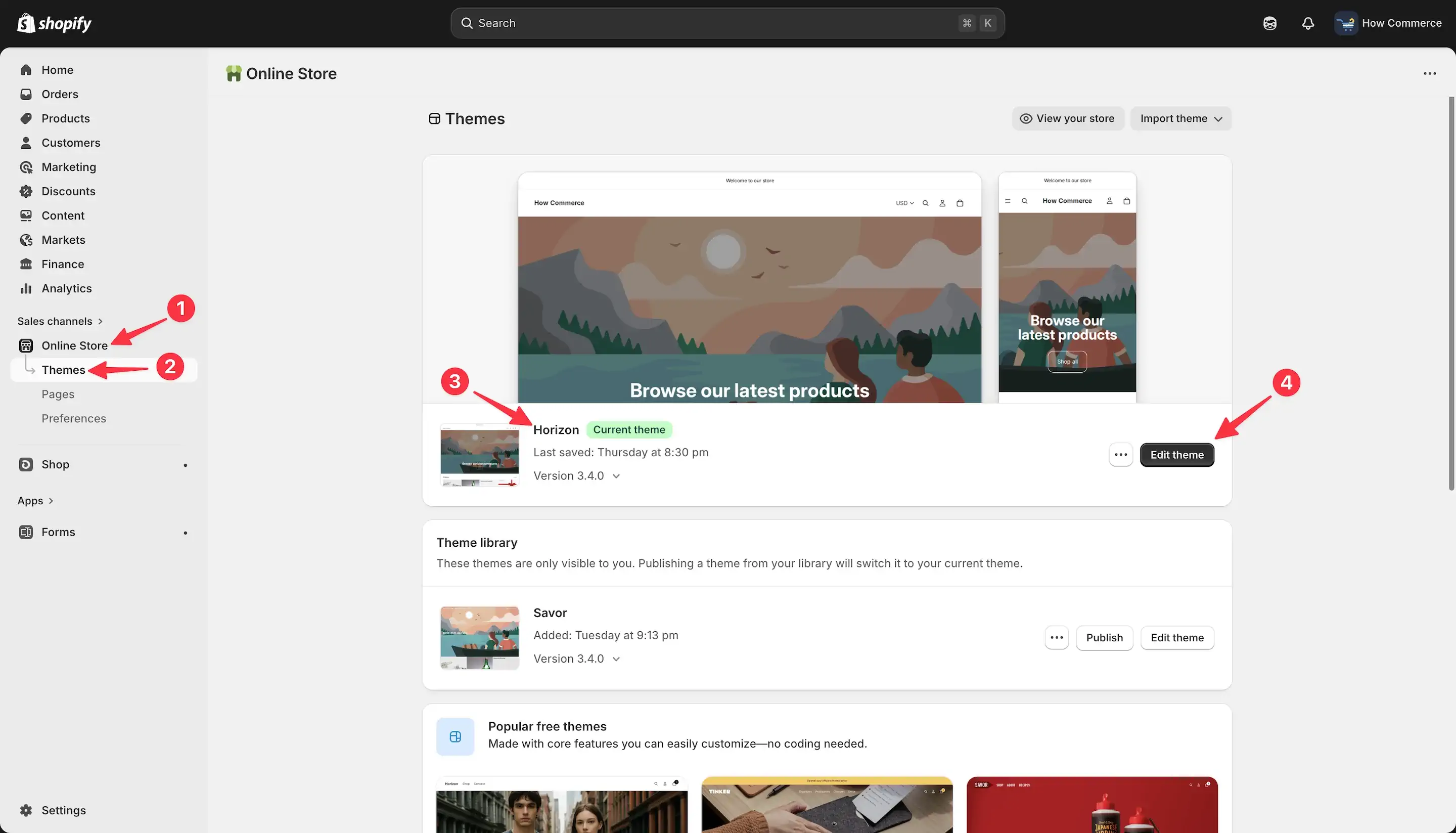Click the Customers person icon

point(26,143)
